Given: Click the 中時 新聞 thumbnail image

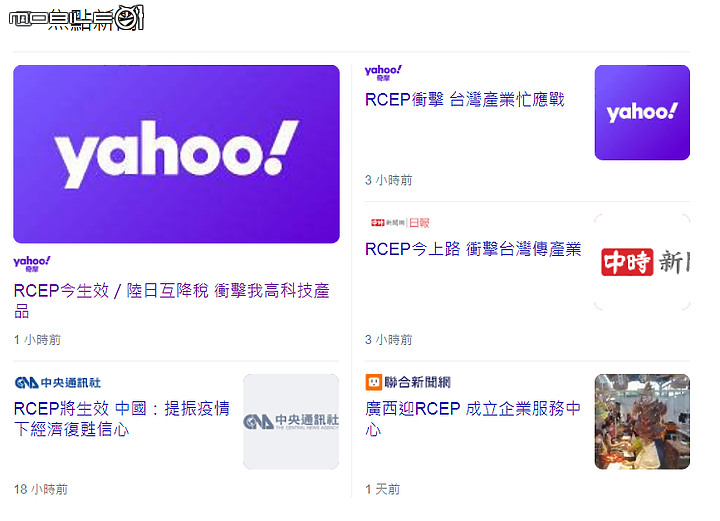Looking at the screenshot, I should coord(642,262).
